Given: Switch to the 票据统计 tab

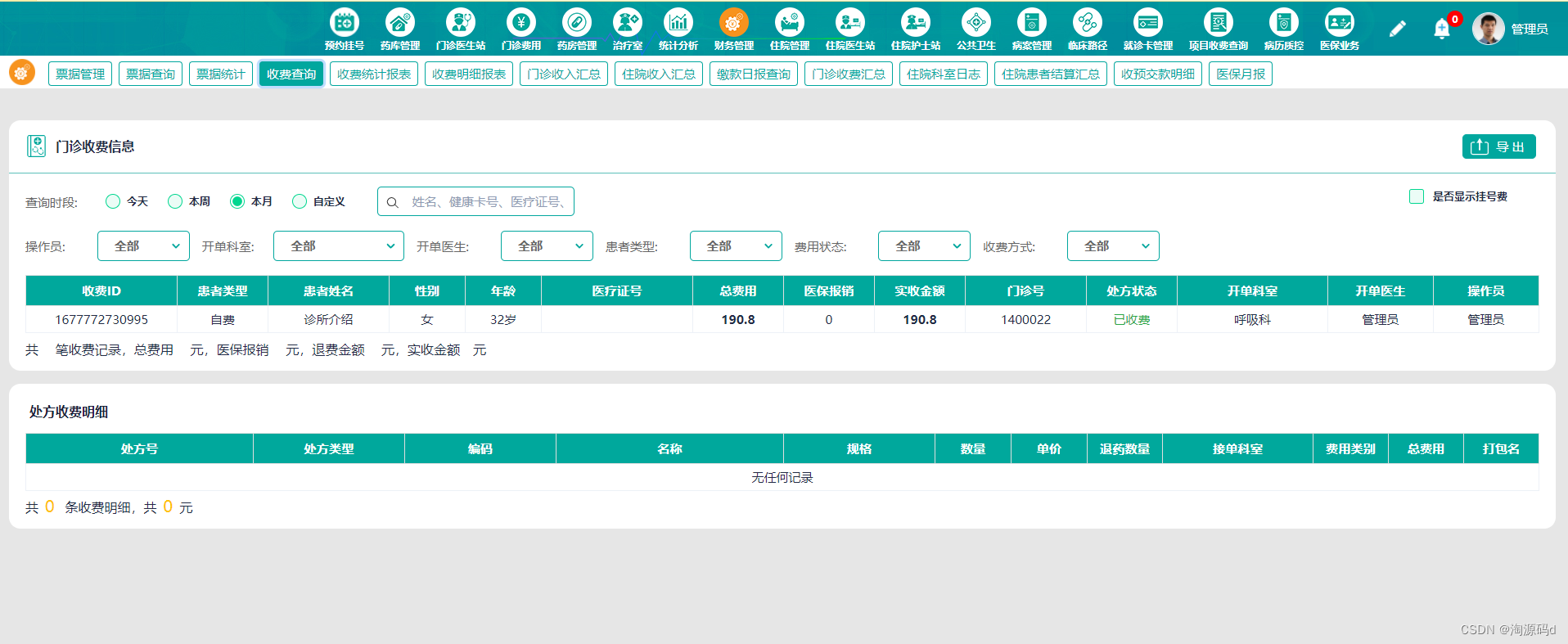Looking at the screenshot, I should pyautogui.click(x=221, y=74).
